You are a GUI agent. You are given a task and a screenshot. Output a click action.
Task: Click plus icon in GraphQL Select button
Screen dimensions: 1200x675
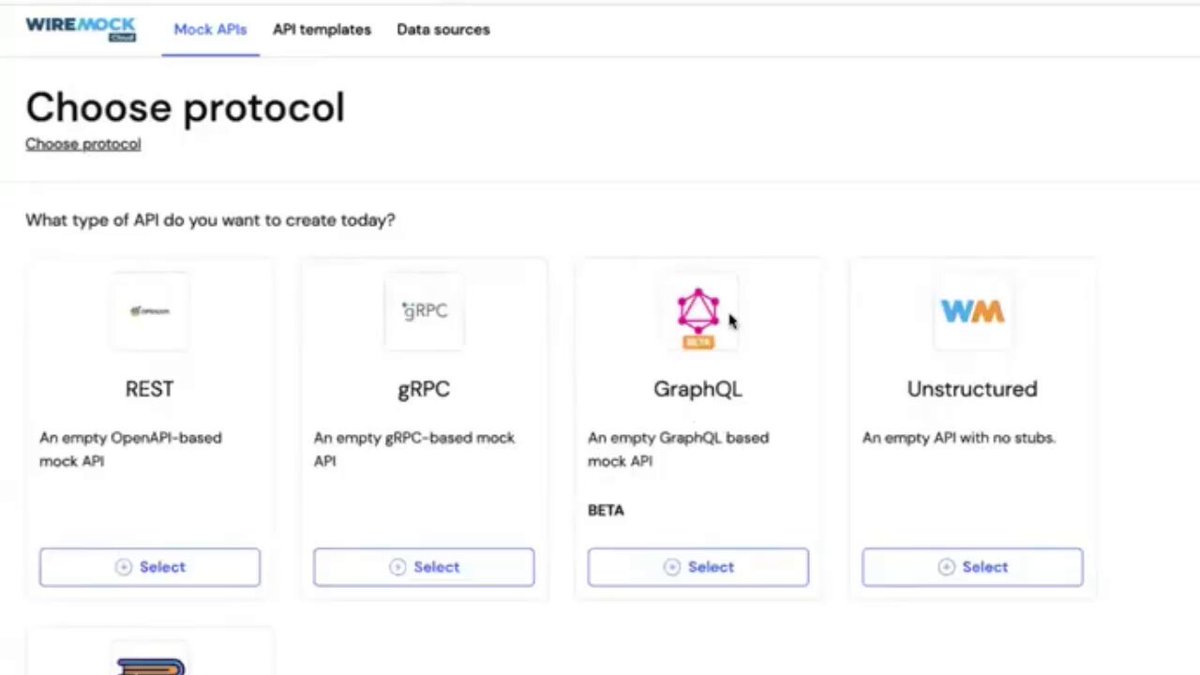pyautogui.click(x=672, y=567)
